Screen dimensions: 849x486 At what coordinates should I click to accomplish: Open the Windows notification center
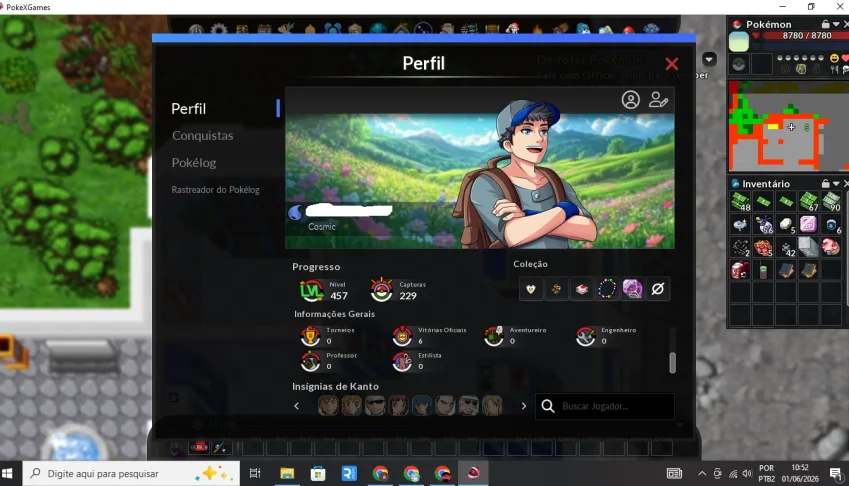coord(835,474)
